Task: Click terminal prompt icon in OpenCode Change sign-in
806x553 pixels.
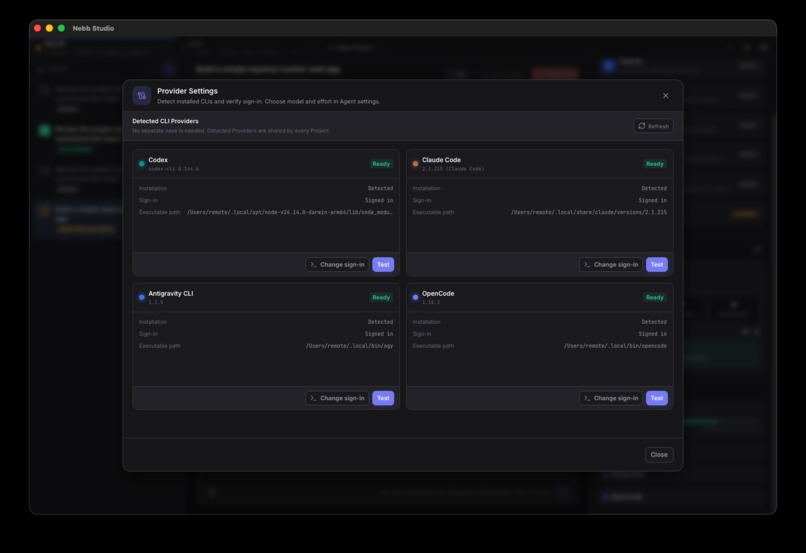Action: coord(587,398)
